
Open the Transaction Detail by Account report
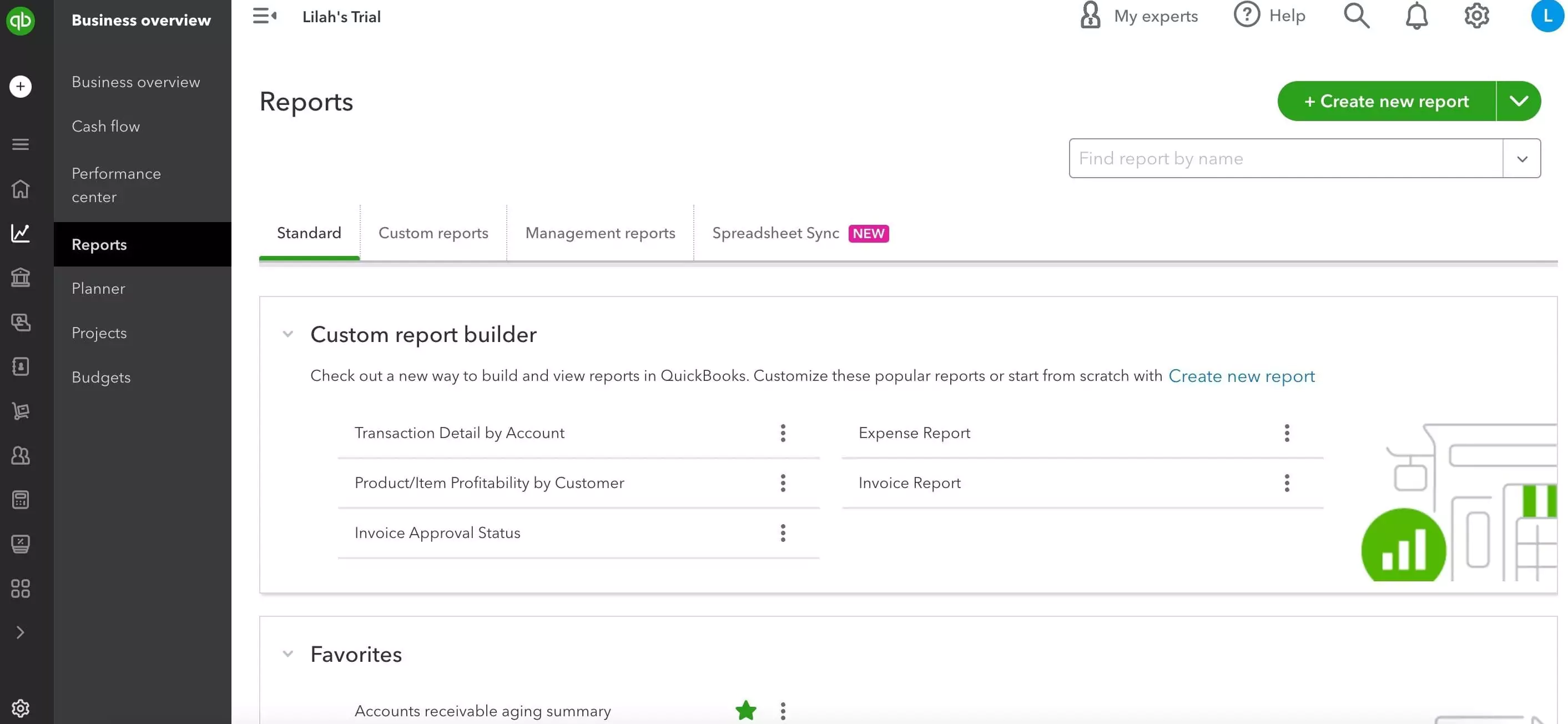[x=459, y=433]
